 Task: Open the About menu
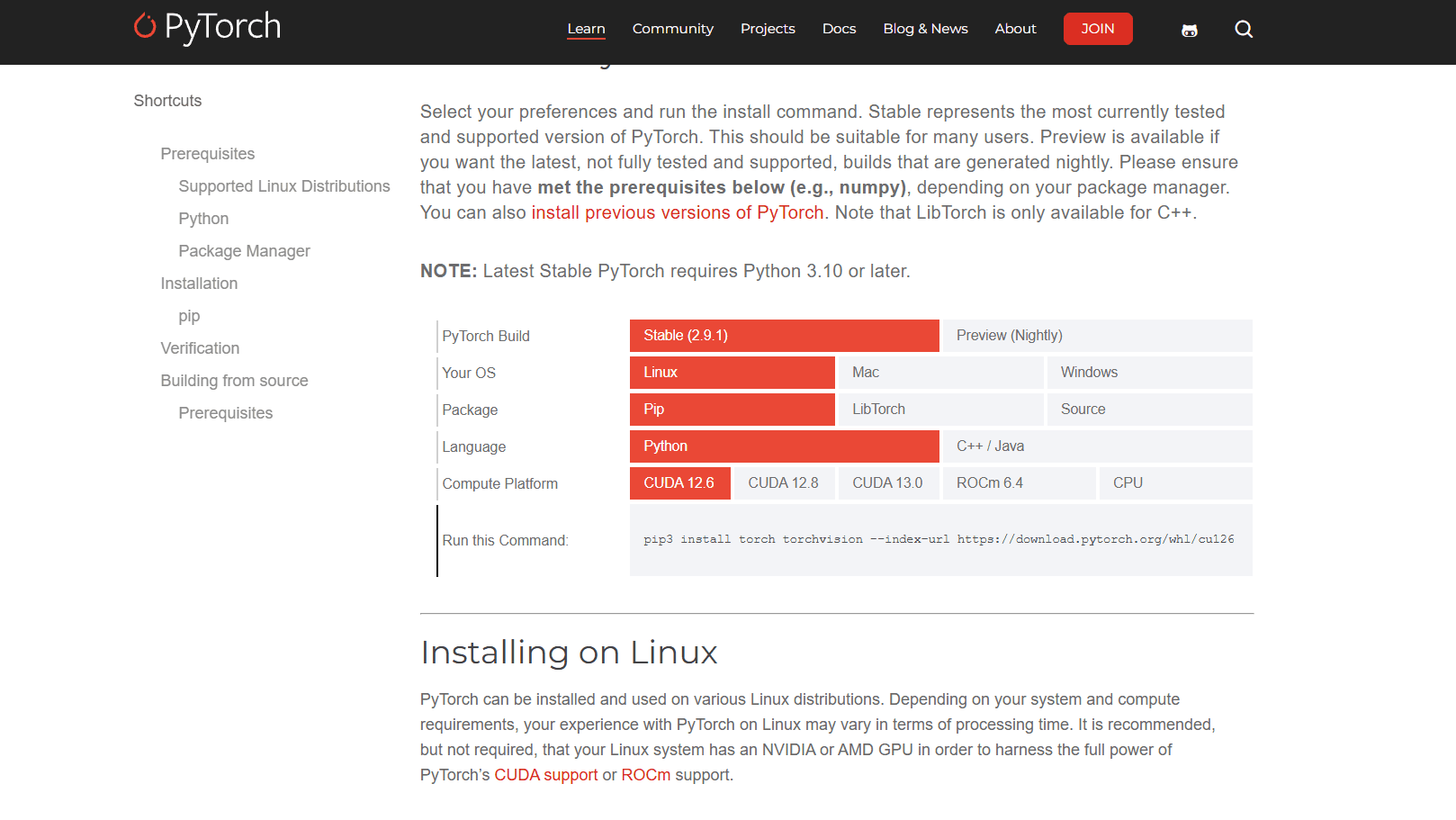1015,29
